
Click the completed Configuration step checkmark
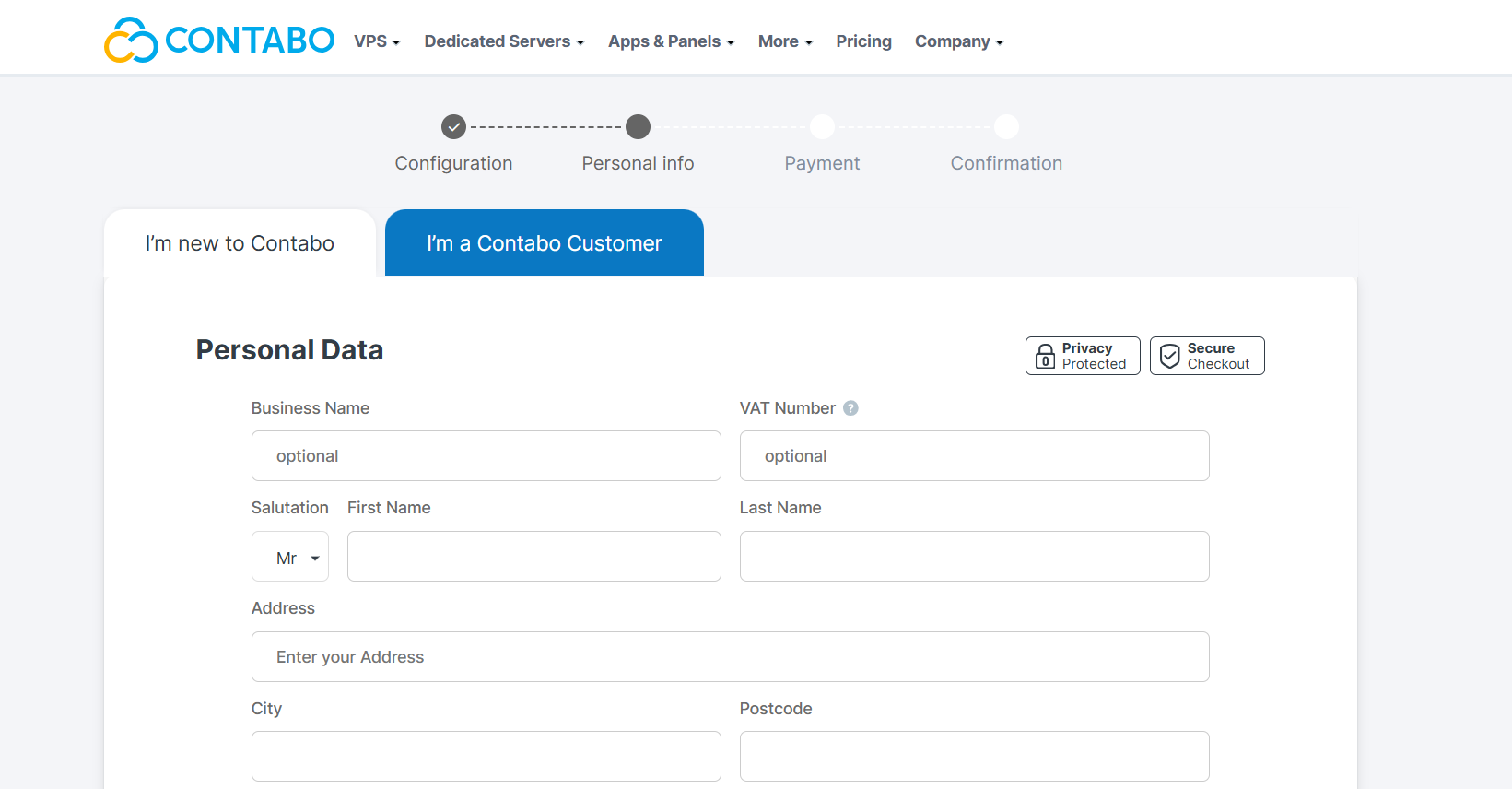(453, 126)
